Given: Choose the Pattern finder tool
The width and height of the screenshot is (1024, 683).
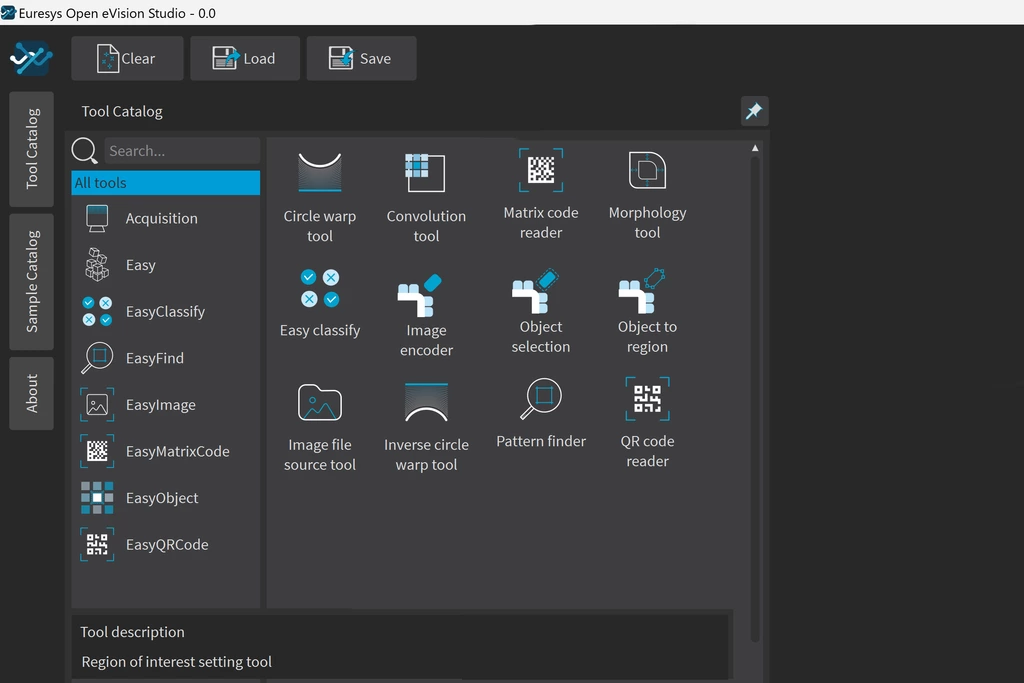Looking at the screenshot, I should (541, 400).
